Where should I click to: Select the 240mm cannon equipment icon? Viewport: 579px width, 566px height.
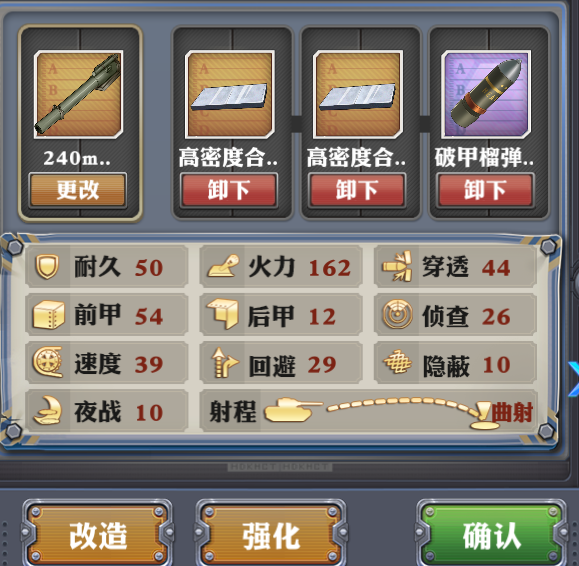(78, 95)
